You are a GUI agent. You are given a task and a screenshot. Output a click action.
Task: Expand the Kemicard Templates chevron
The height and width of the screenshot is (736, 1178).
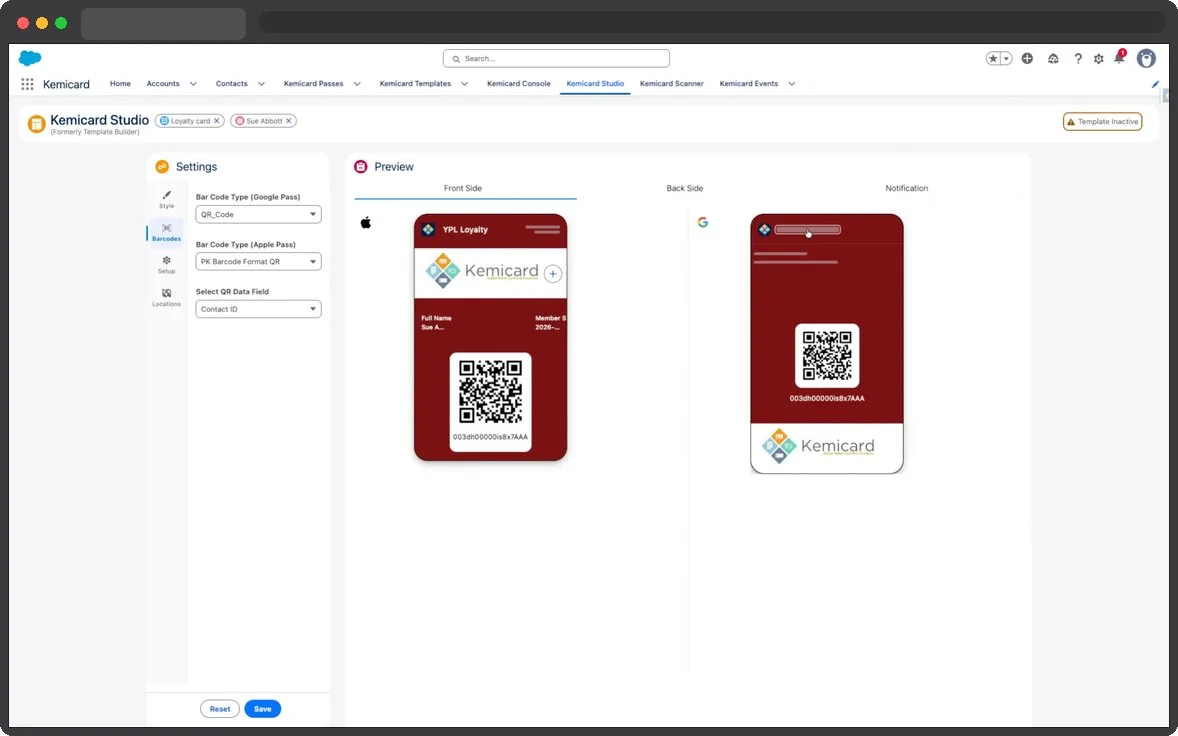point(464,84)
